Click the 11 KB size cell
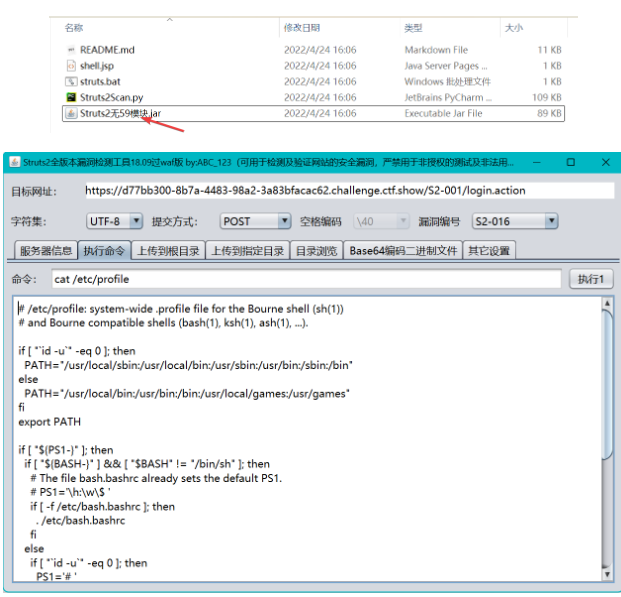 549,50
